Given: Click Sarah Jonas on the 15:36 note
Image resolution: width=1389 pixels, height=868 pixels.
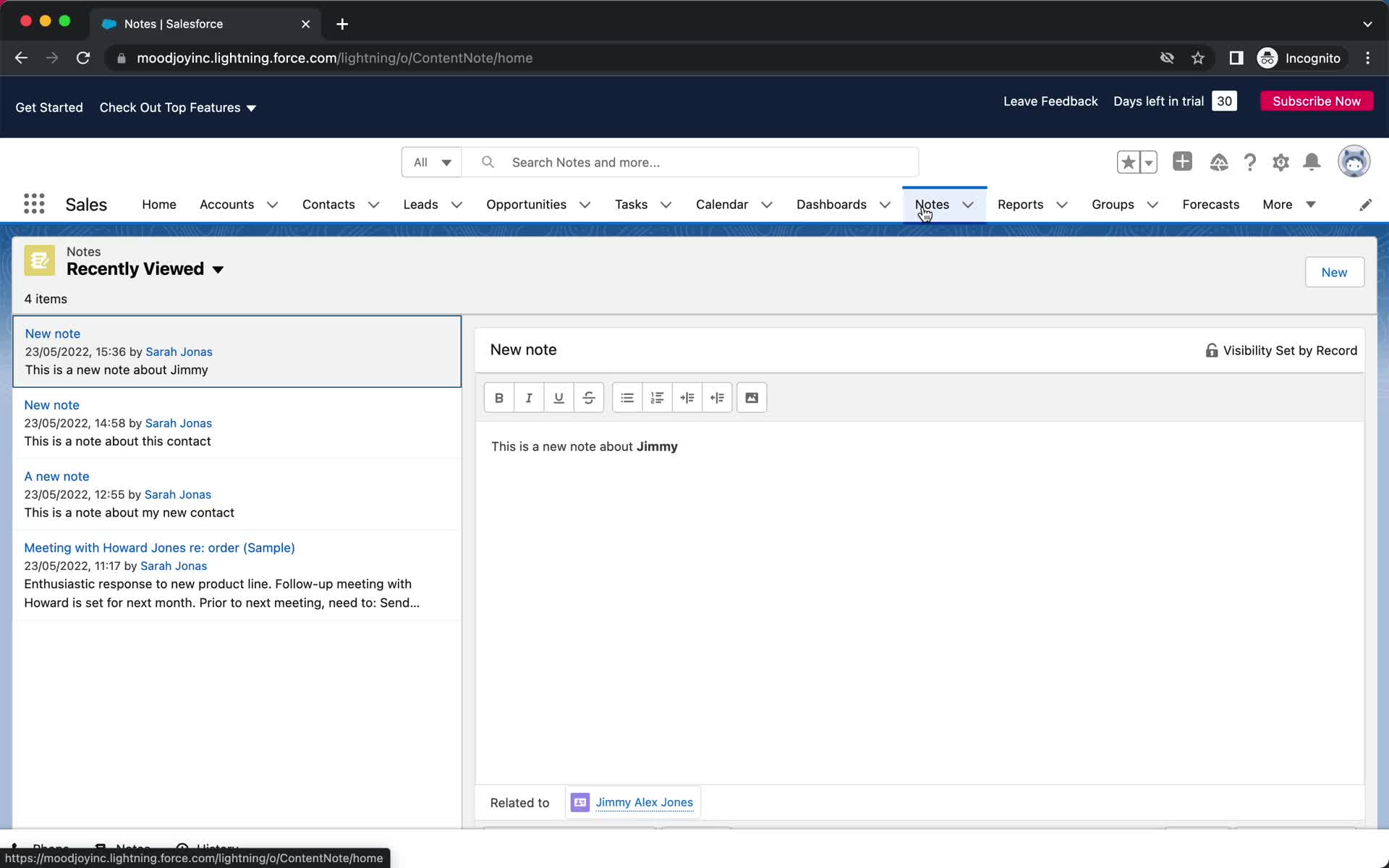Looking at the screenshot, I should tap(179, 352).
